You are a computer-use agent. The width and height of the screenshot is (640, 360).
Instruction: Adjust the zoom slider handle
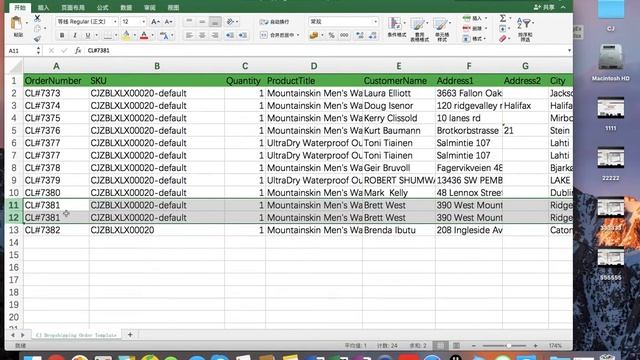509,346
